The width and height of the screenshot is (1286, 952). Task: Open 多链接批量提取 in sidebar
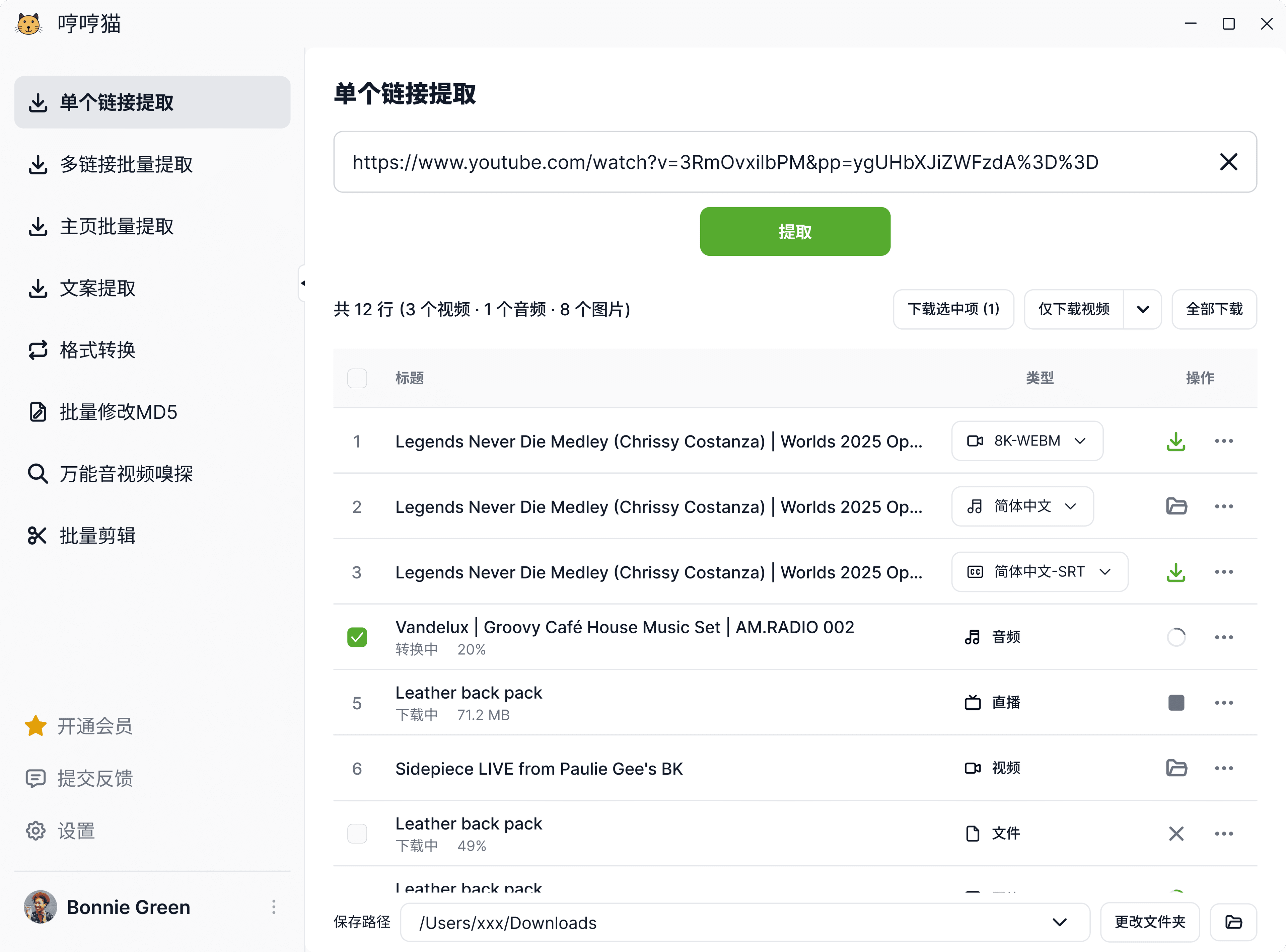(x=152, y=164)
